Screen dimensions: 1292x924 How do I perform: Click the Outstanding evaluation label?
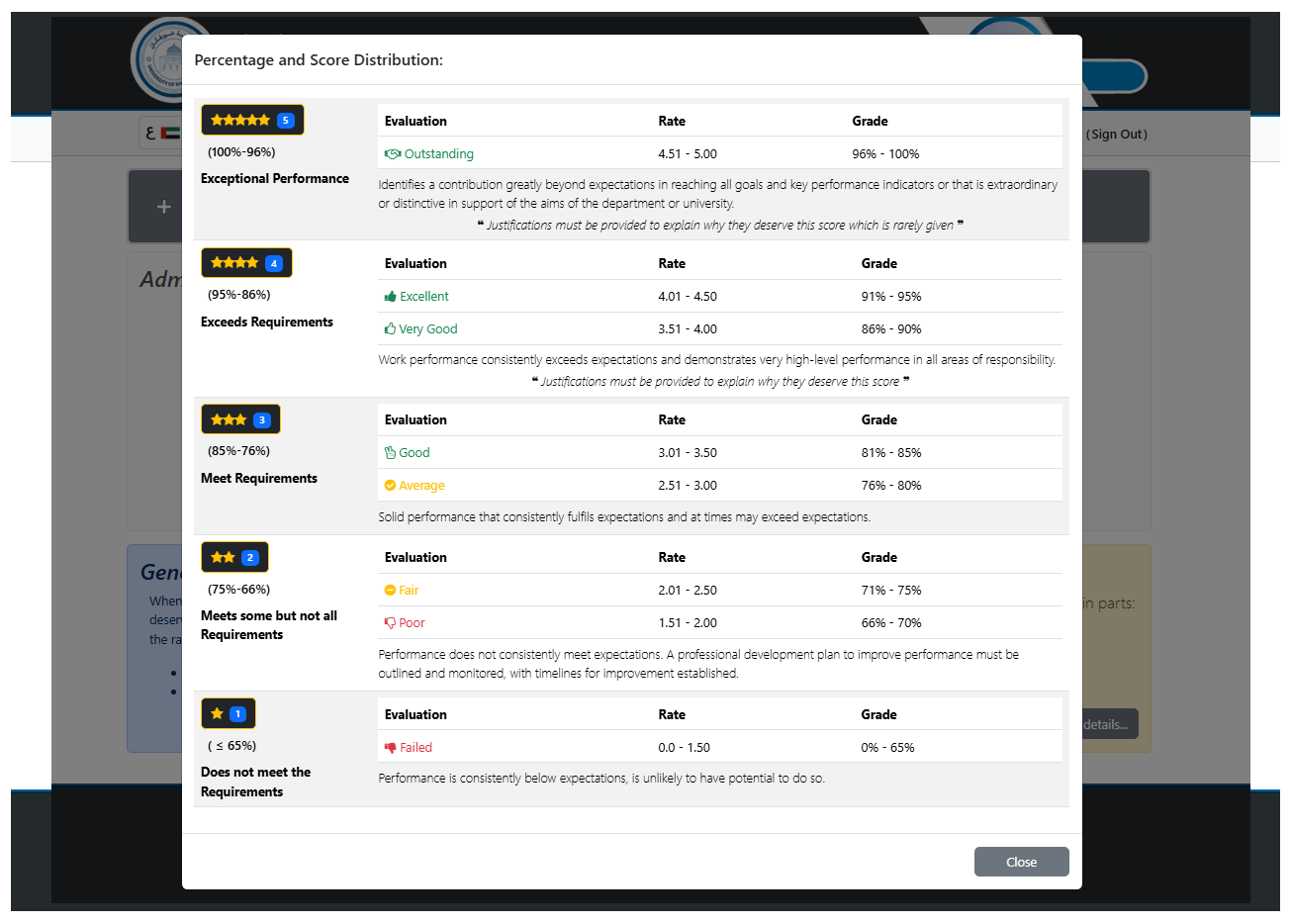438,154
